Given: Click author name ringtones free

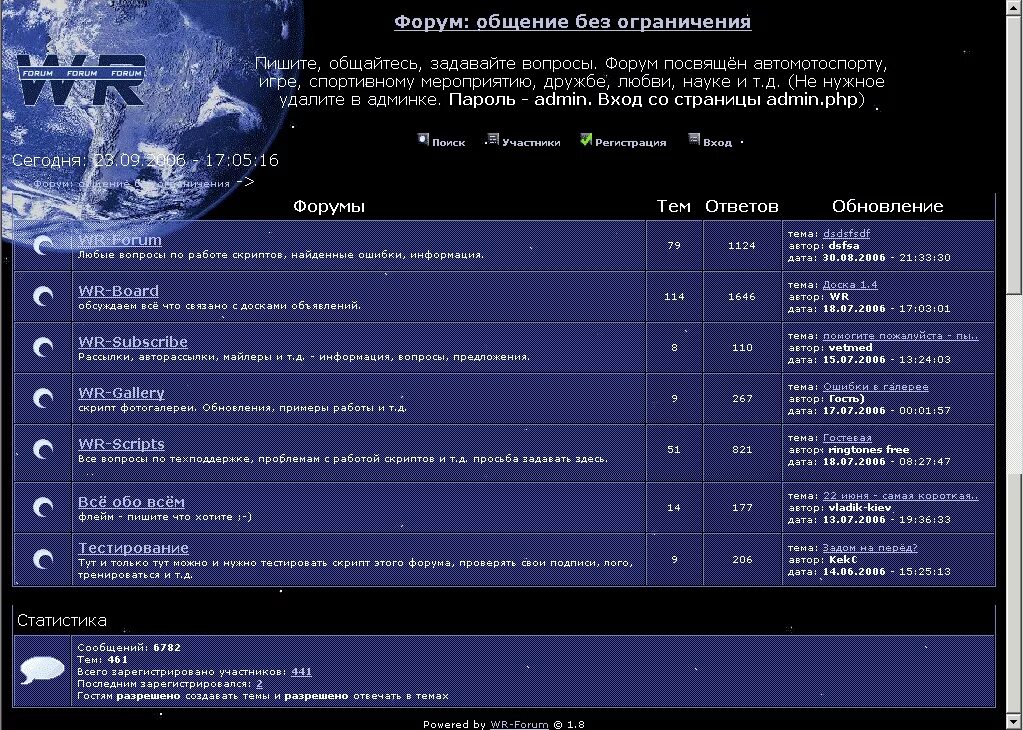Looking at the screenshot, I should point(868,449).
